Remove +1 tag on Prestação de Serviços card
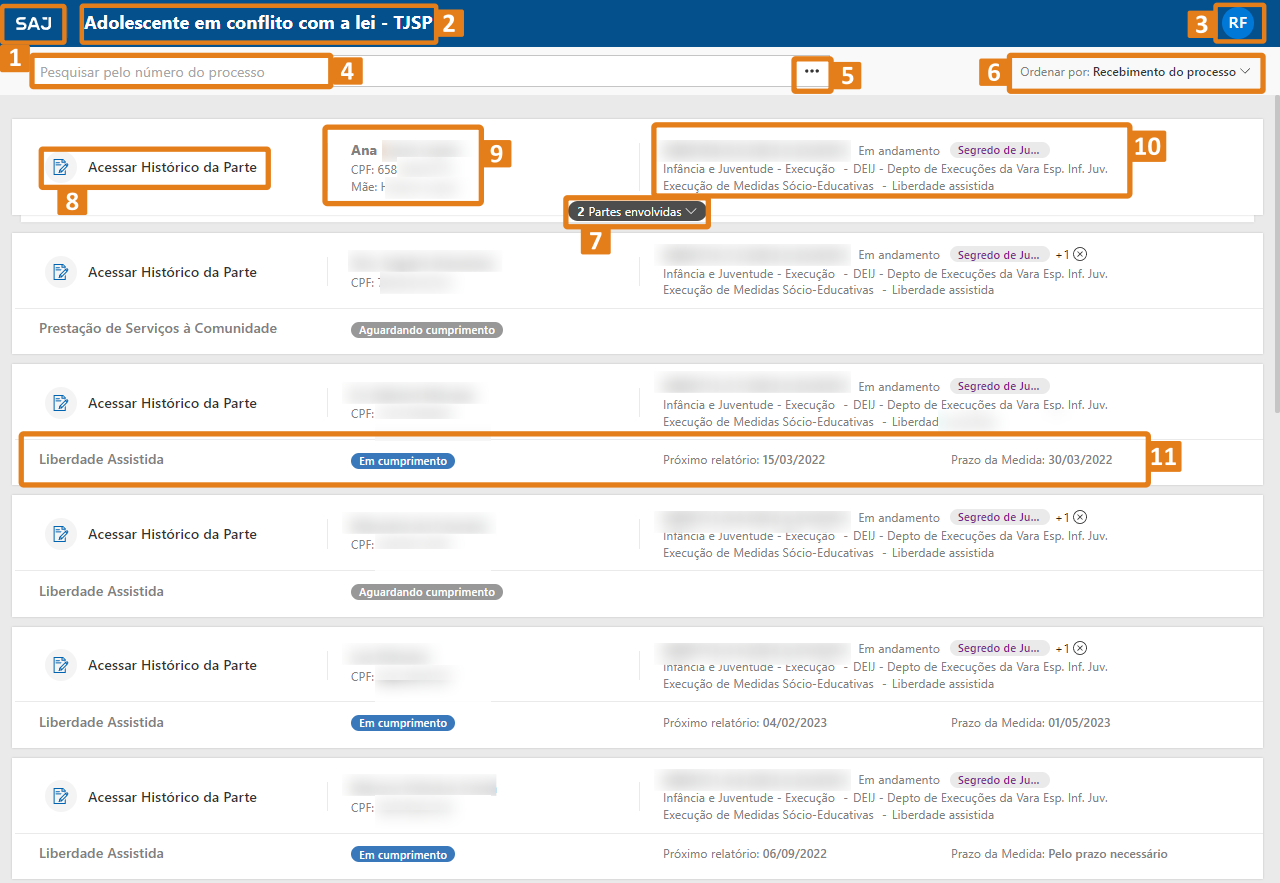Image resolution: width=1280 pixels, height=883 pixels. pos(1080,254)
